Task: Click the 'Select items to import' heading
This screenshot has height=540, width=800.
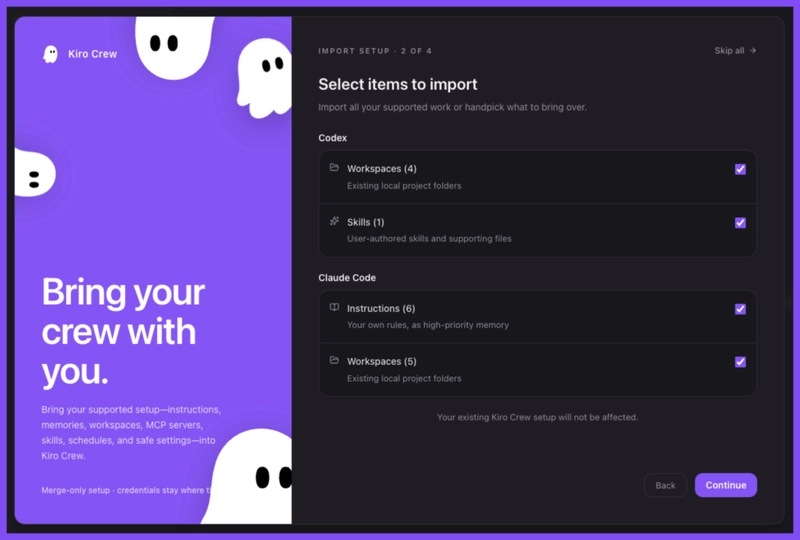Action: tap(398, 84)
